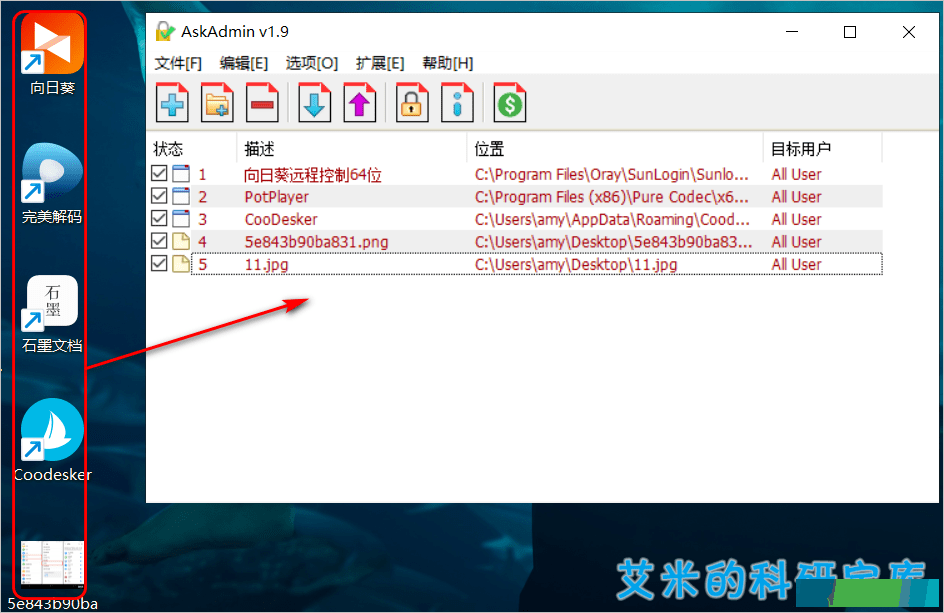The height and width of the screenshot is (613, 944).
Task: Uncheck the 5e843b90ba831.png entry checkbox
Action: (159, 241)
